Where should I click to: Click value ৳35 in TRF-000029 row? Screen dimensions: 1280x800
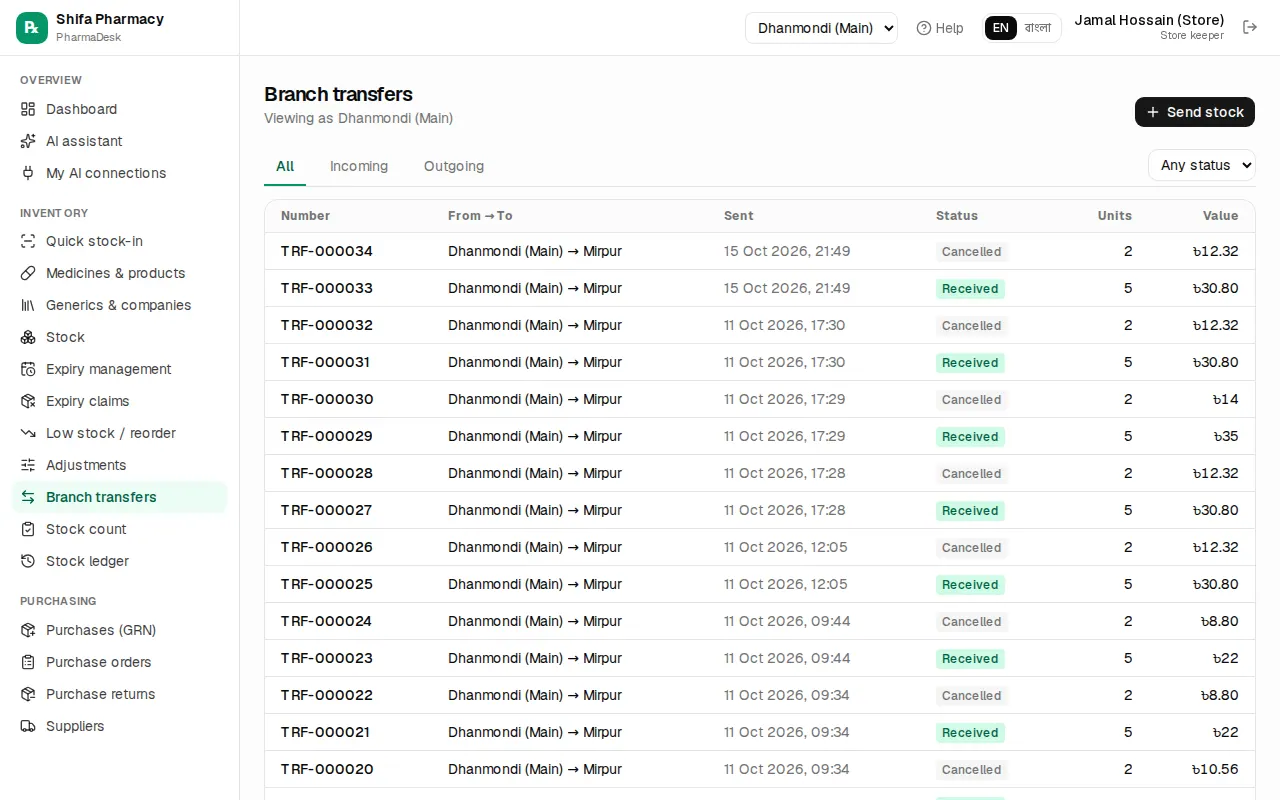1225,436
